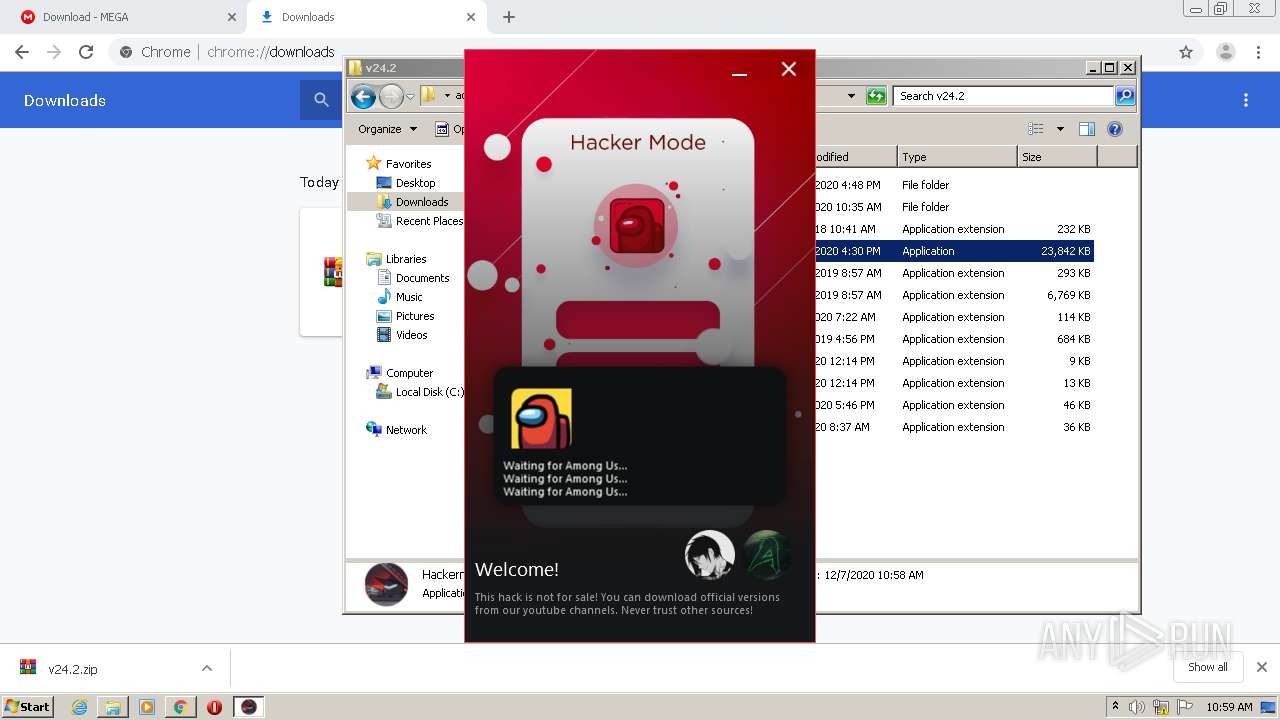Open the Chrome Downloads three-dot menu

[1246, 100]
